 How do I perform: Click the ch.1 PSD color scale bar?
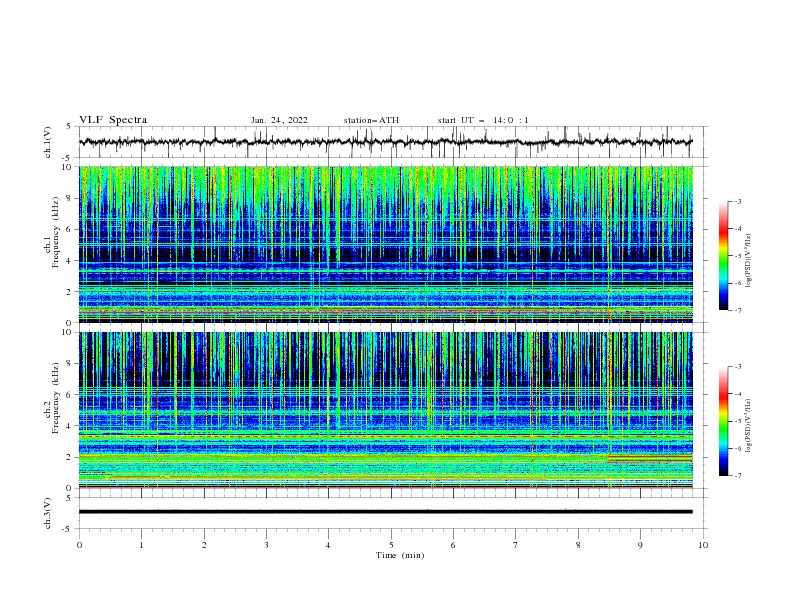click(x=723, y=256)
